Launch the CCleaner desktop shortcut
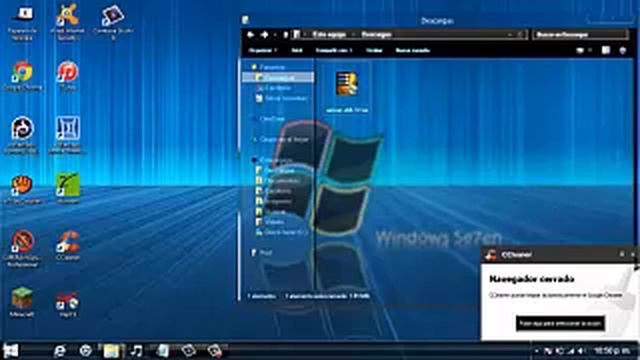Screen dimensions: 640x360 coord(68,246)
